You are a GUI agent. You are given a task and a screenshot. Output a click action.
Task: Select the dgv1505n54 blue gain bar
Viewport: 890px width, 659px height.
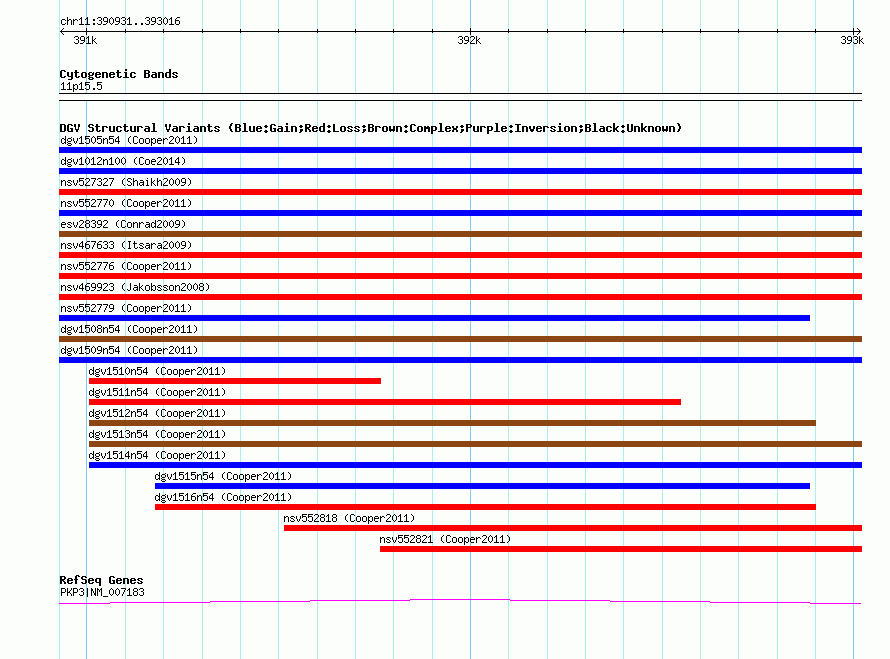click(x=460, y=150)
